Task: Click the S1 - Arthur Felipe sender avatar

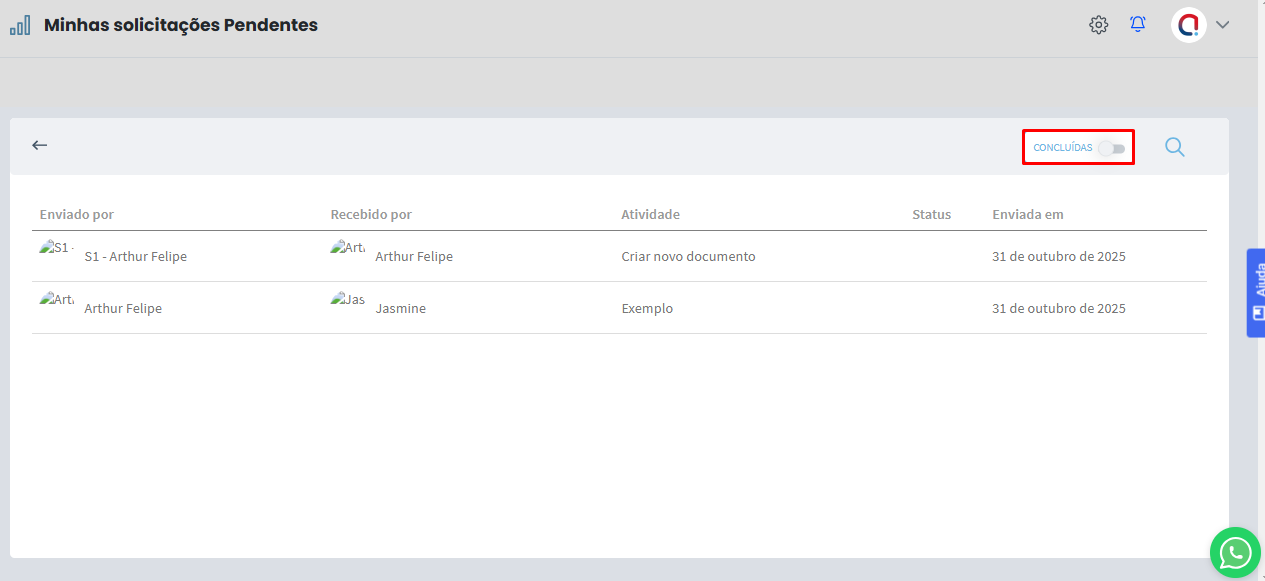Action: pyautogui.click(x=56, y=248)
